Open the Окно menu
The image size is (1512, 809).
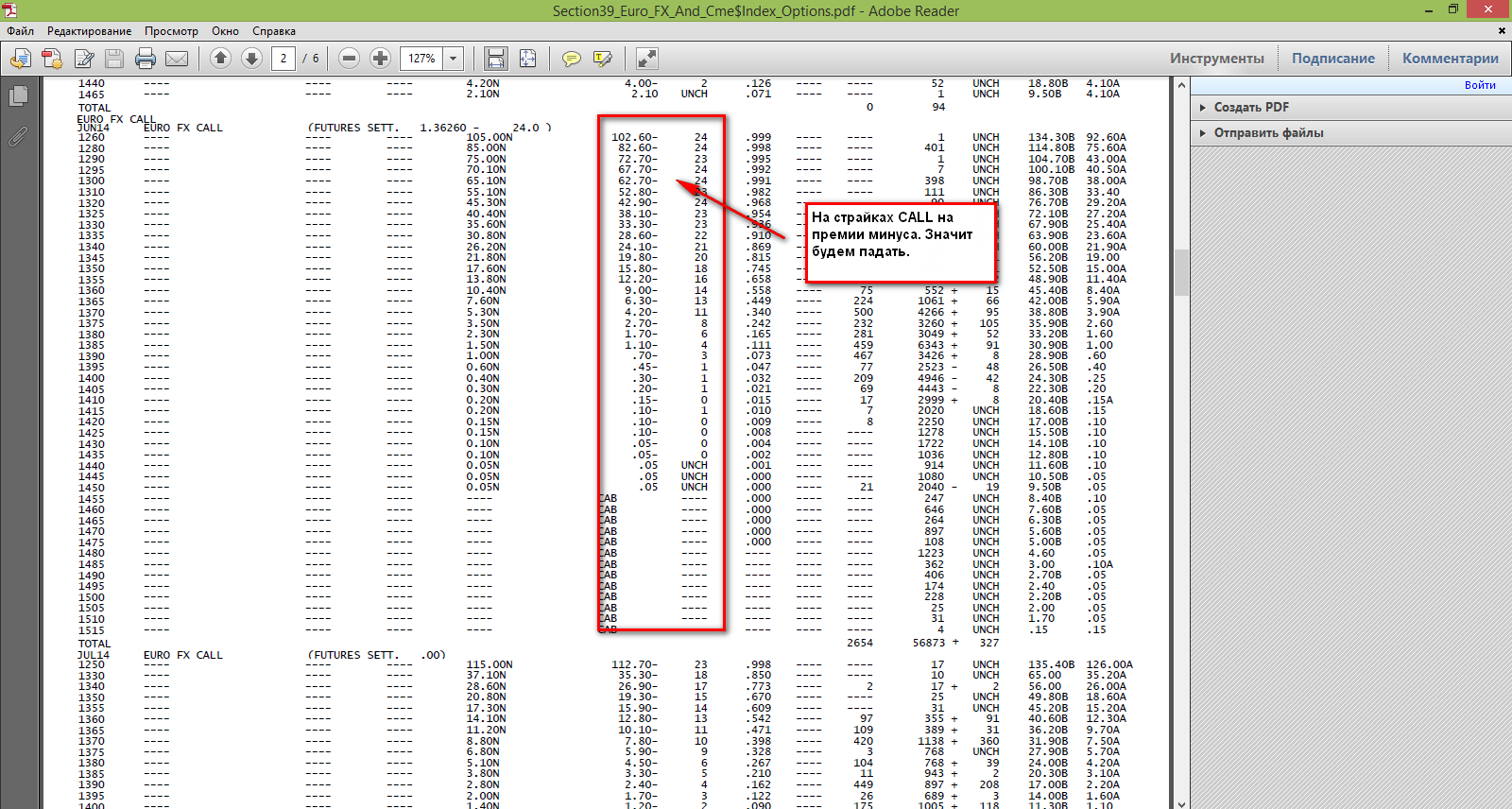[225, 31]
